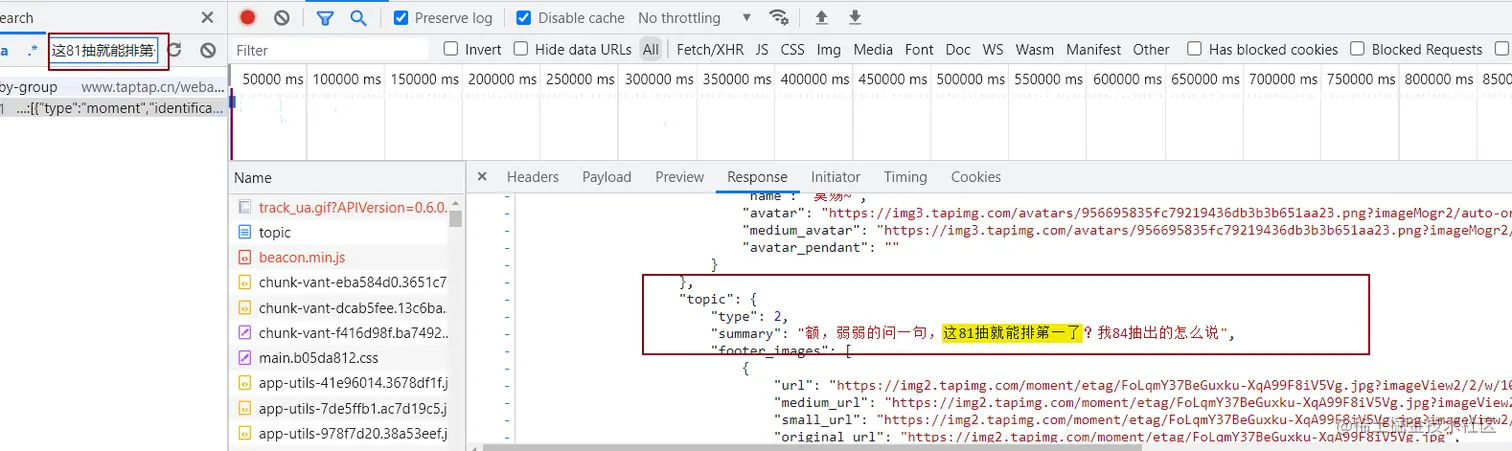Select the chunk-vant-dcab5fee request row
Viewport: 1512px width, 451px height.
click(341, 307)
